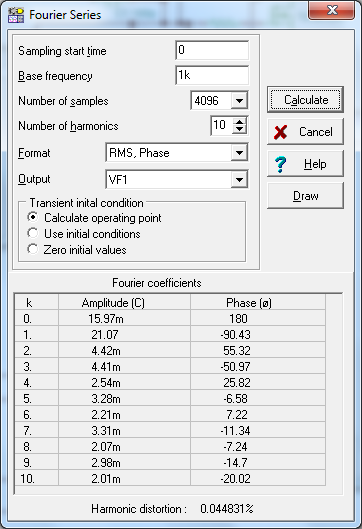Select Calculate operating point radio button
Viewport: 362px width, 529px height.
click(x=33, y=217)
